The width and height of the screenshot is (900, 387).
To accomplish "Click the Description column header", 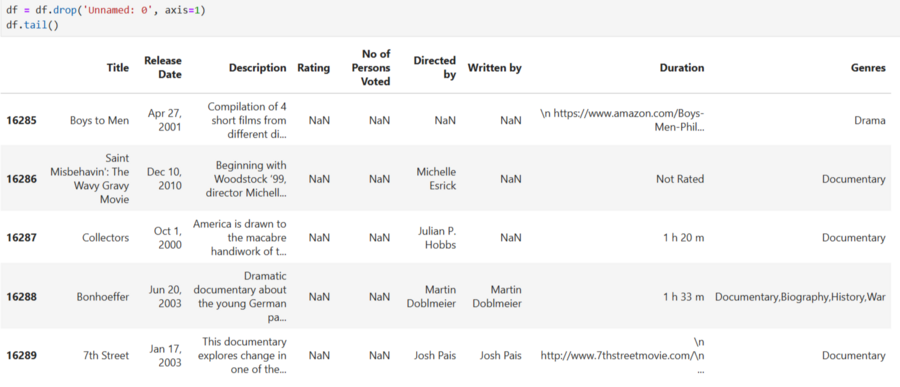I will click(257, 68).
